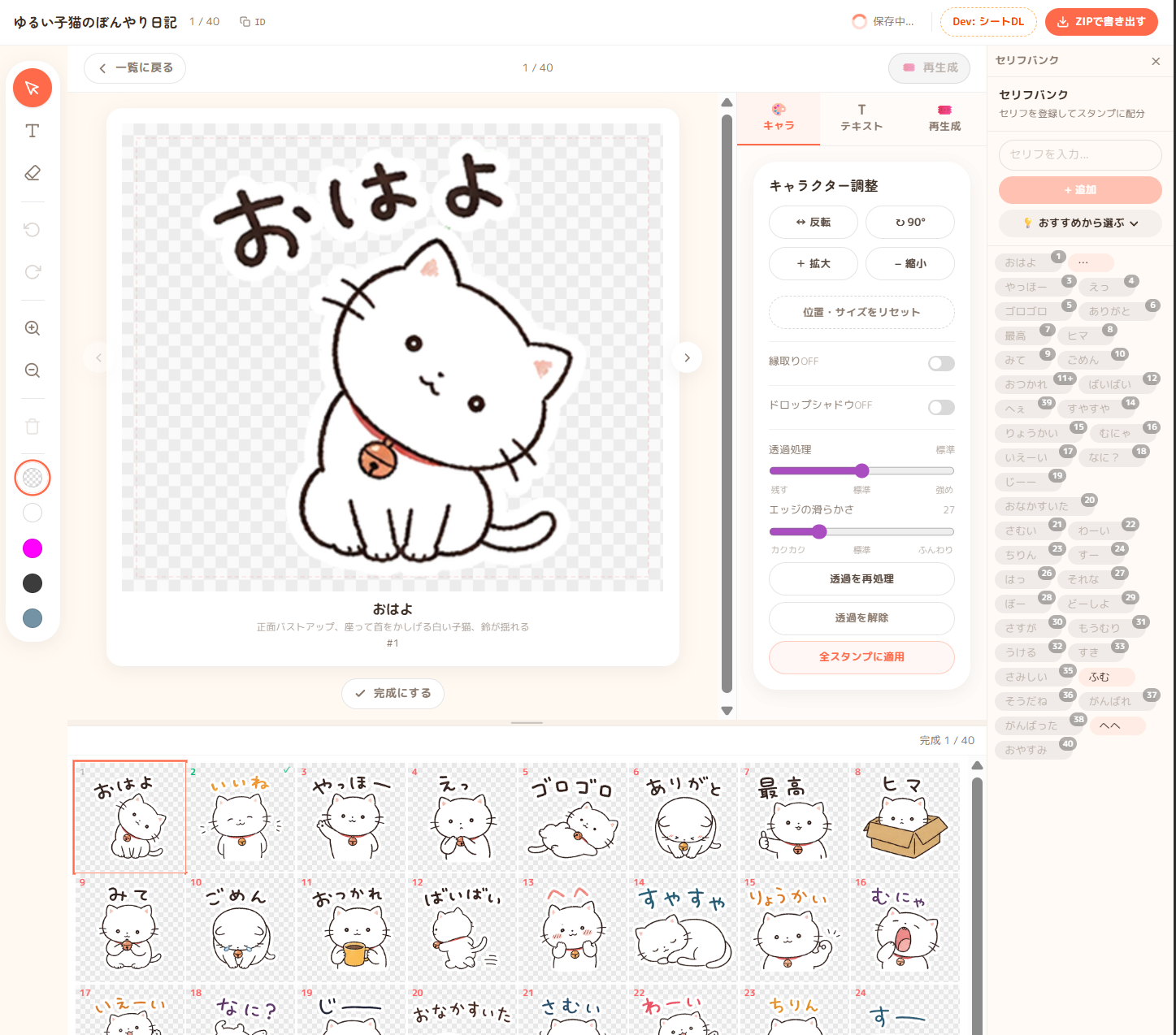
Task: Adjust the 透過処理 slider
Action: (x=861, y=470)
